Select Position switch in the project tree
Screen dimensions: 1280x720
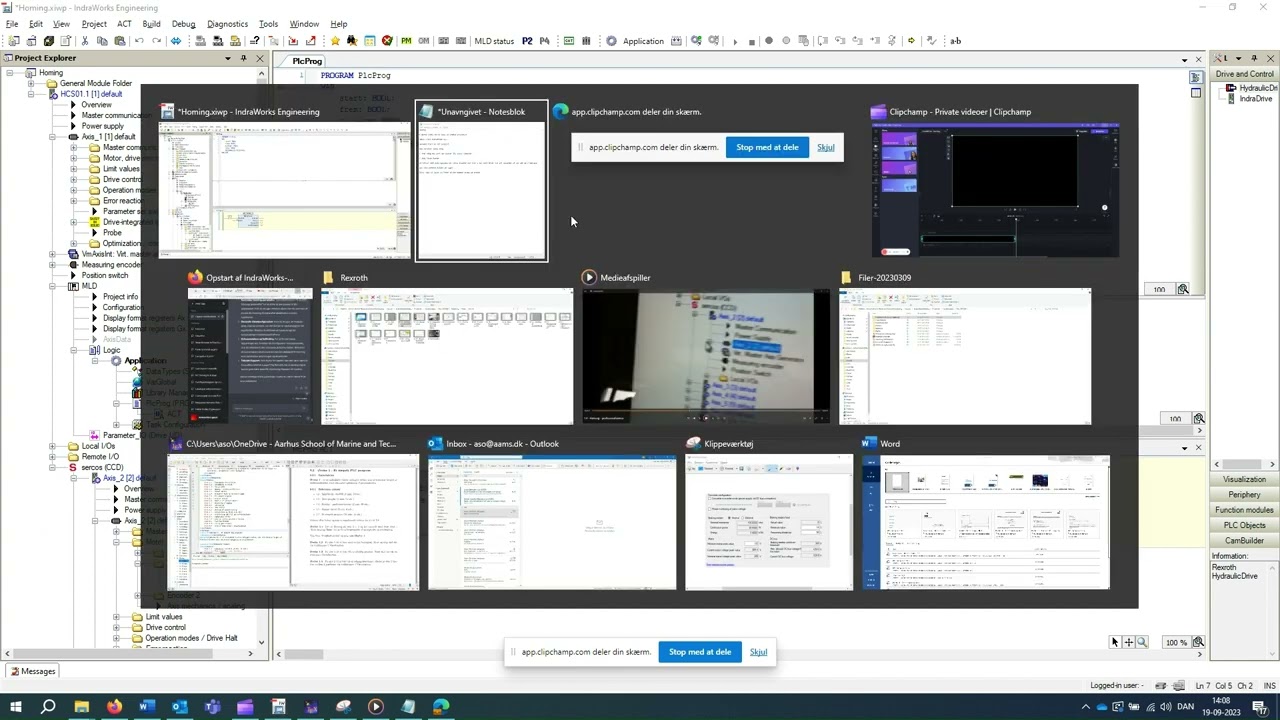point(105,275)
